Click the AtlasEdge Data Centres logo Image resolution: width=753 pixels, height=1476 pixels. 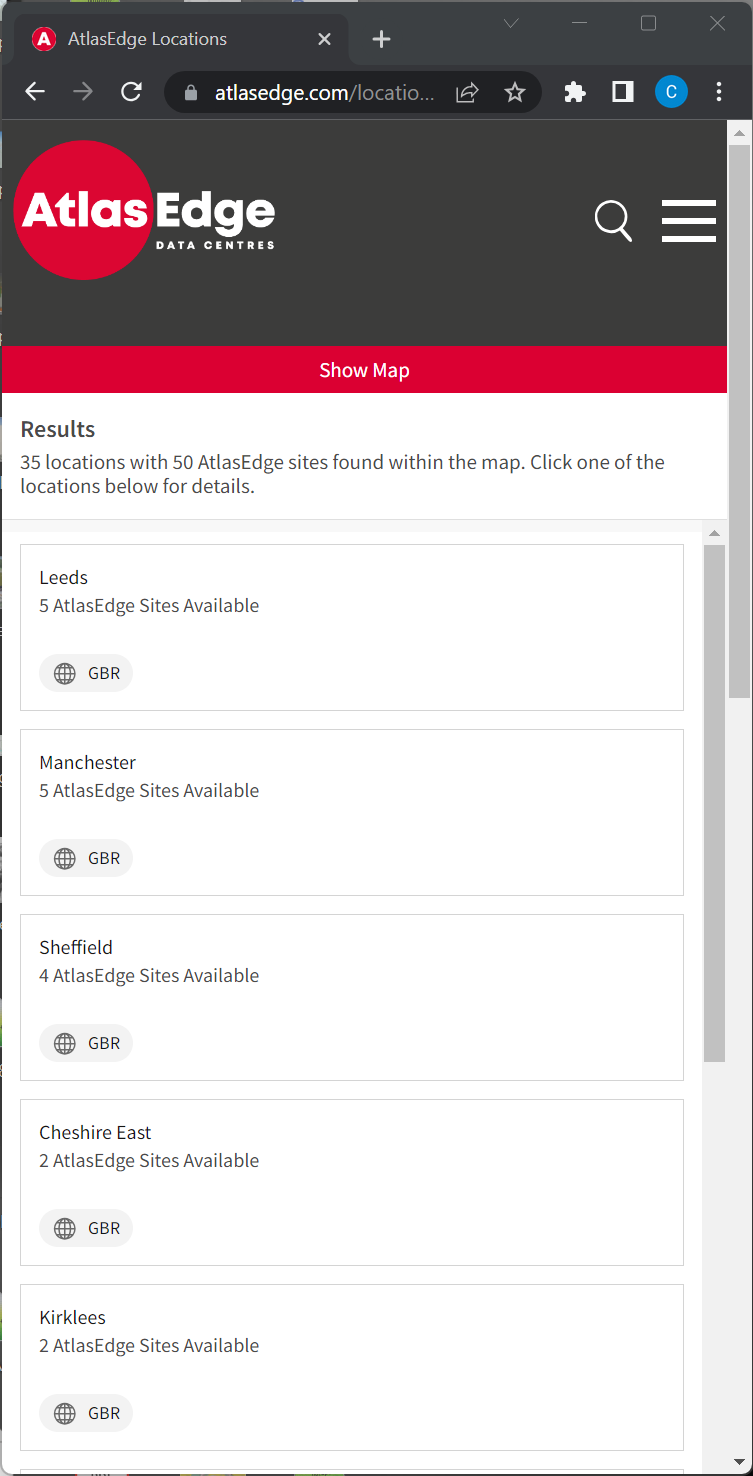pos(145,211)
